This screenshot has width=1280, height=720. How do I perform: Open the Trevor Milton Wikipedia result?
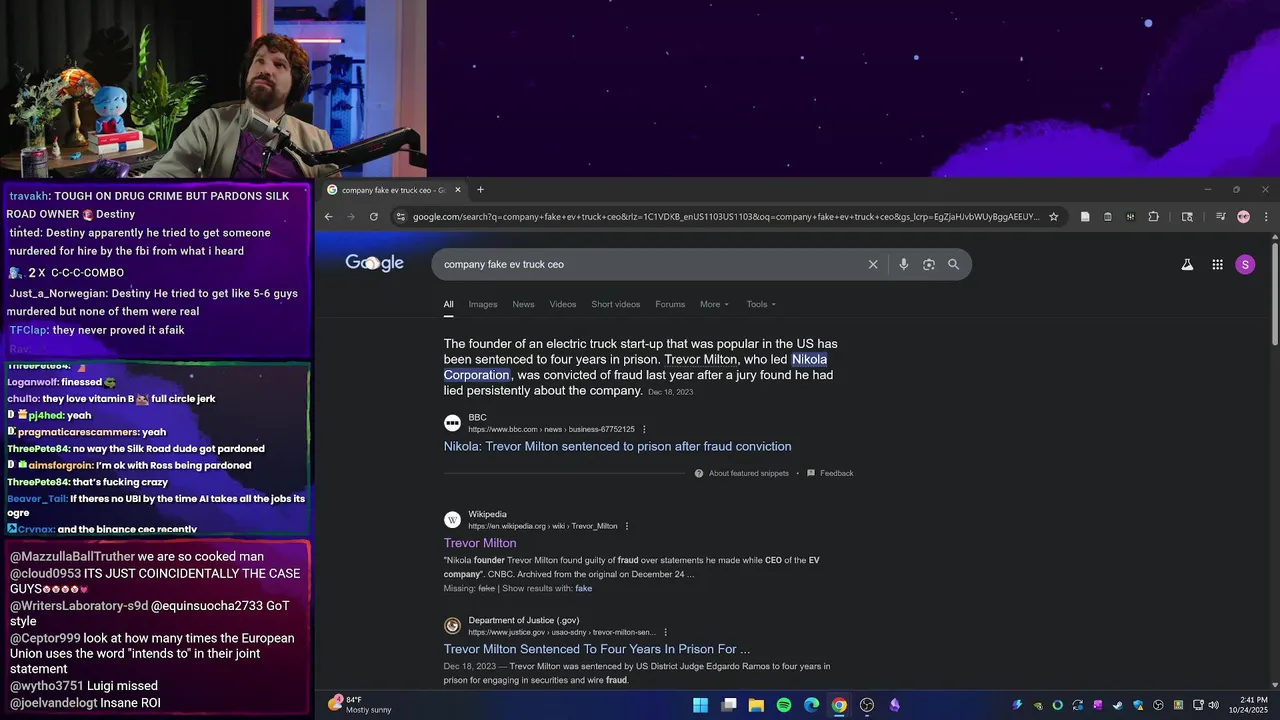coord(480,543)
